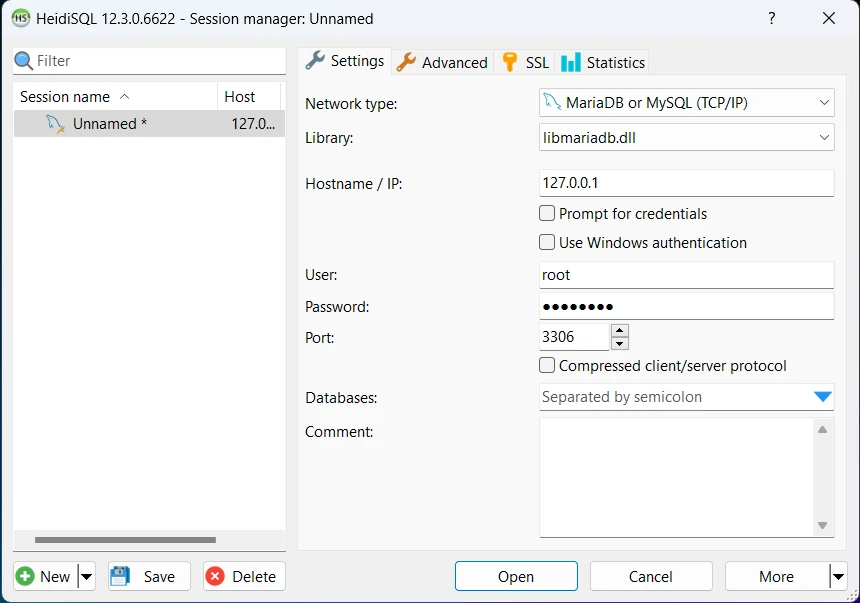This screenshot has height=603, width=860.
Task: Click the User field containing root
Action: (686, 274)
